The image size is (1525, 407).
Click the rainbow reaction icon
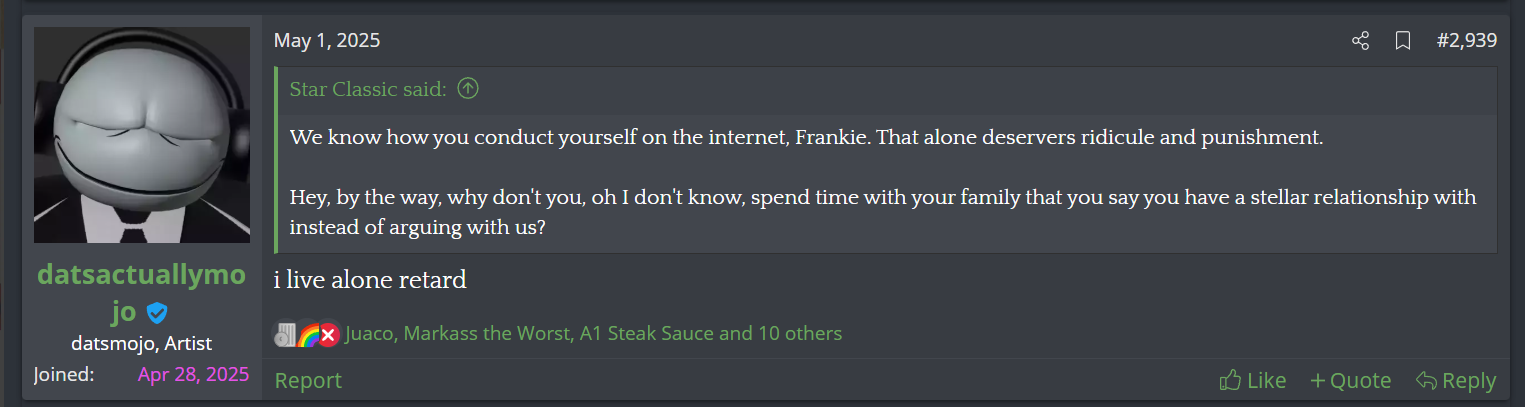[309, 334]
